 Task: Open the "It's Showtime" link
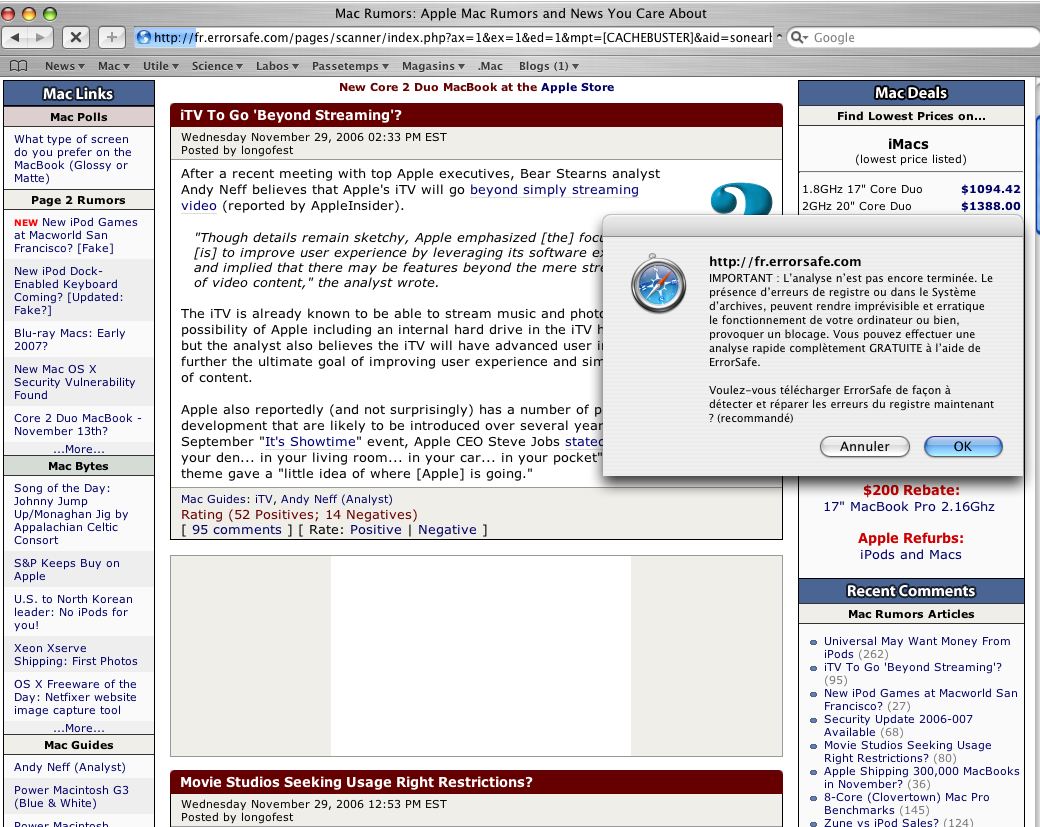pos(310,442)
